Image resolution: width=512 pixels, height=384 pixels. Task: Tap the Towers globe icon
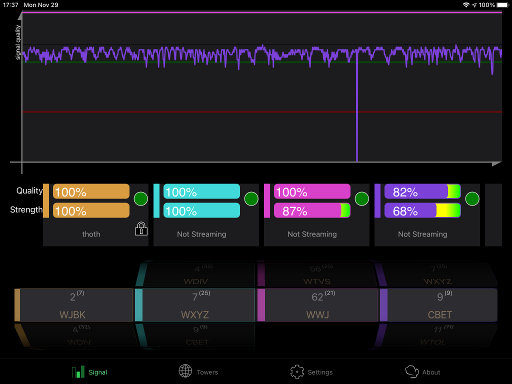click(185, 371)
